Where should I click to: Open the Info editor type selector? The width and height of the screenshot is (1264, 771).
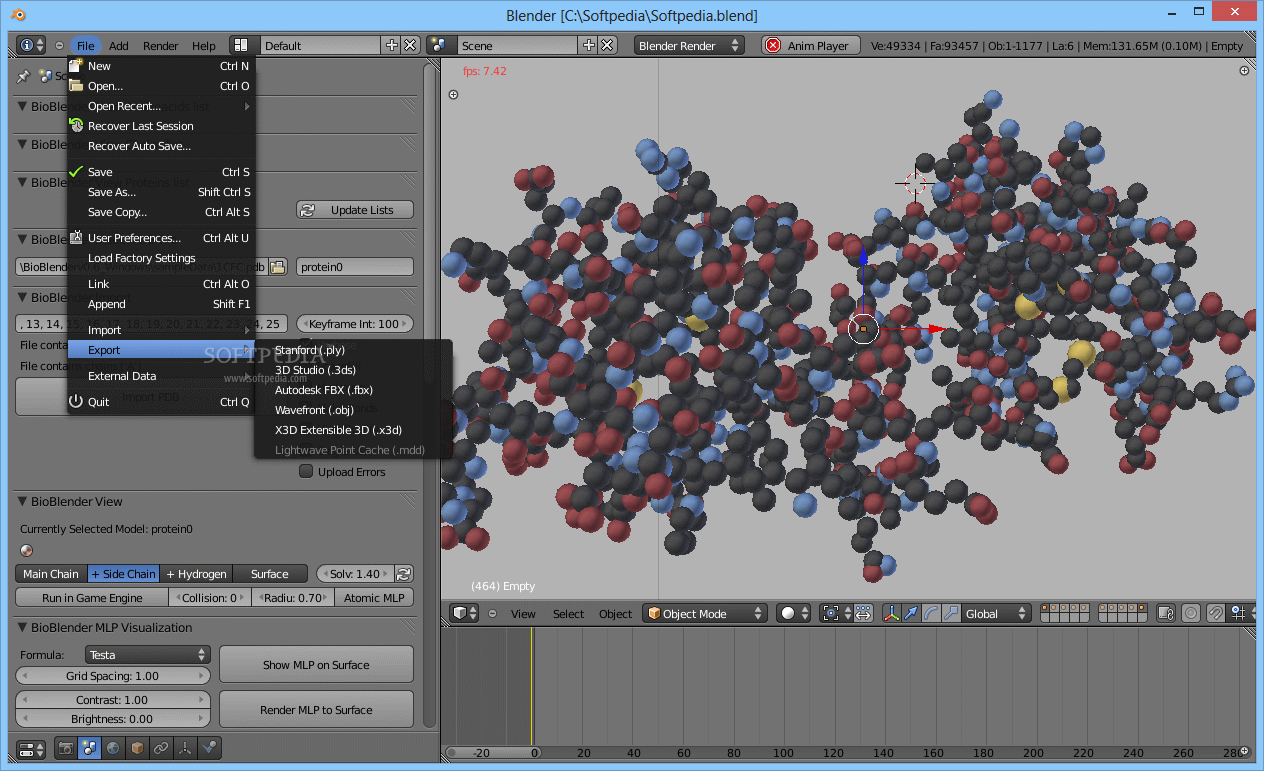pos(32,45)
